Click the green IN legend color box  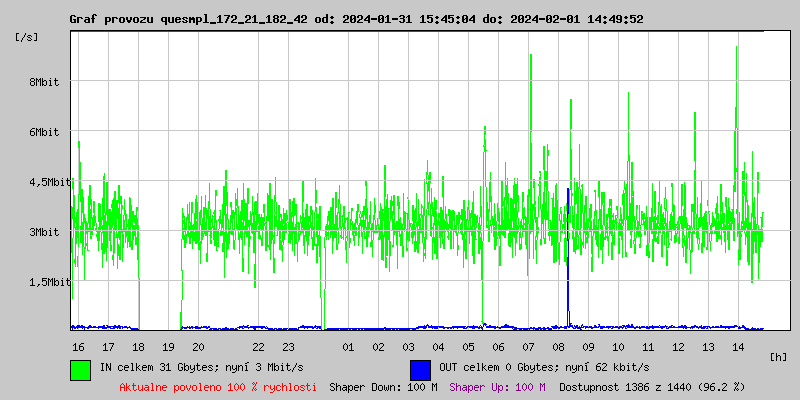click(80, 368)
